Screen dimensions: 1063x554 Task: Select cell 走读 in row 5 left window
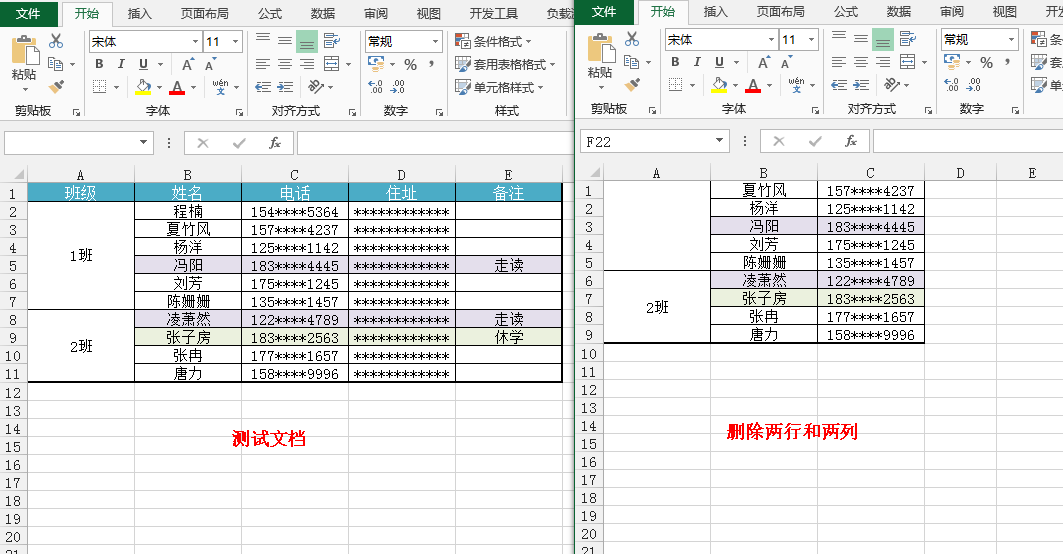coord(508,265)
